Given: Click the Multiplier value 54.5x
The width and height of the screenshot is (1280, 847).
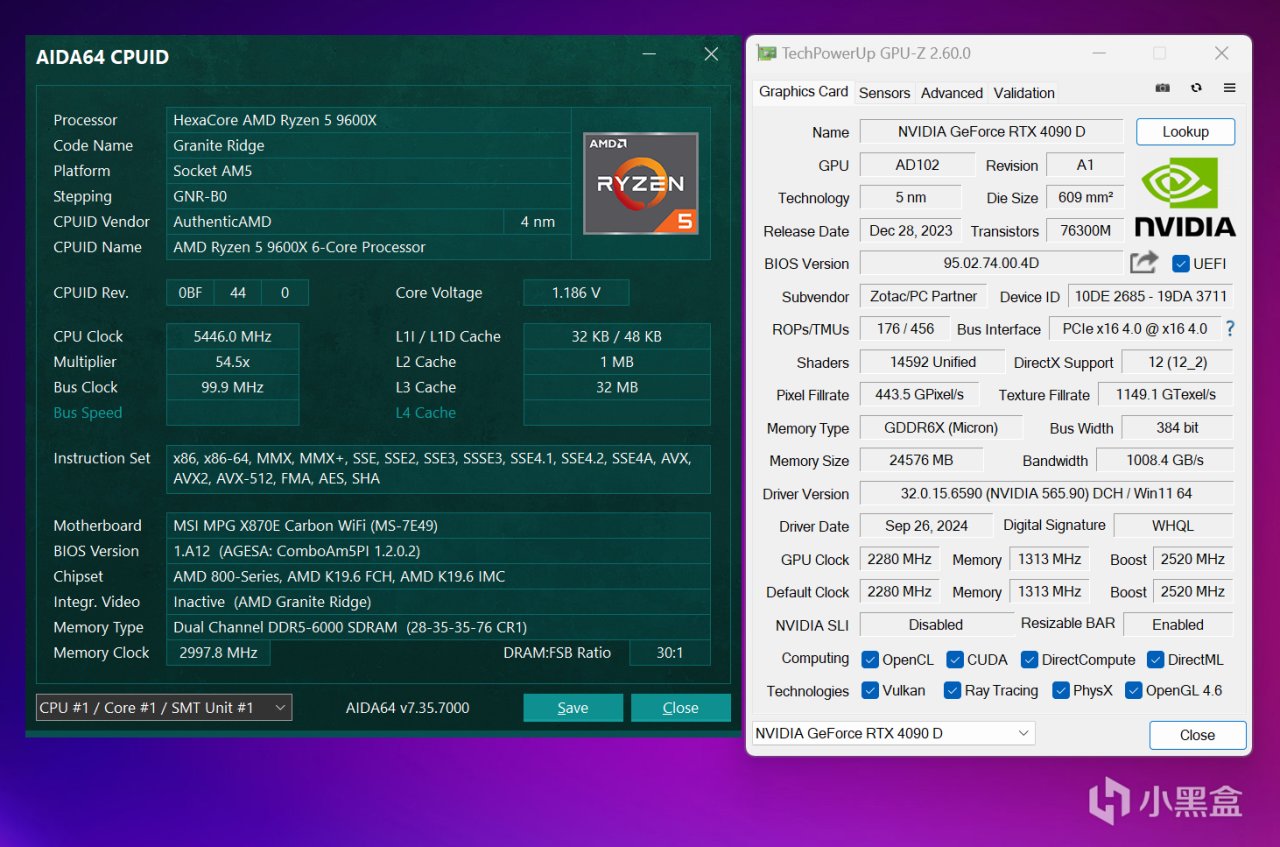Looking at the screenshot, I should click(232, 362).
